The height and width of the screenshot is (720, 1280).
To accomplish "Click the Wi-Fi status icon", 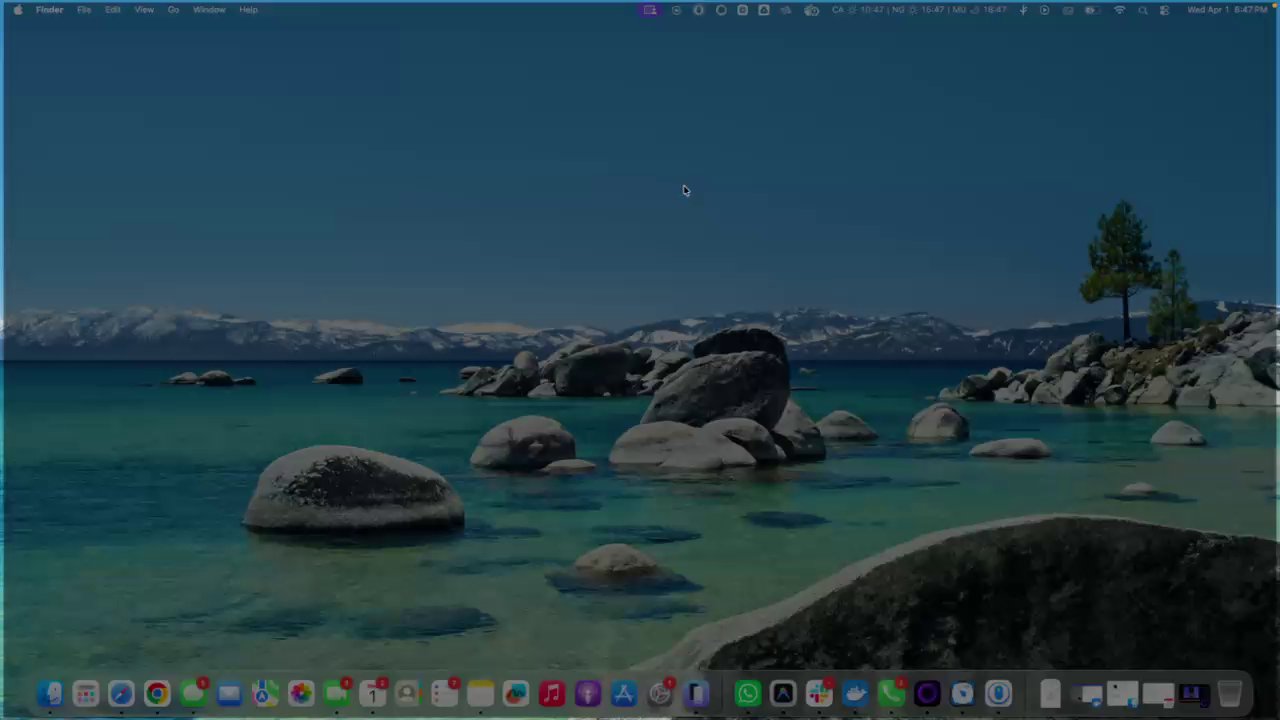I will (x=1119, y=10).
